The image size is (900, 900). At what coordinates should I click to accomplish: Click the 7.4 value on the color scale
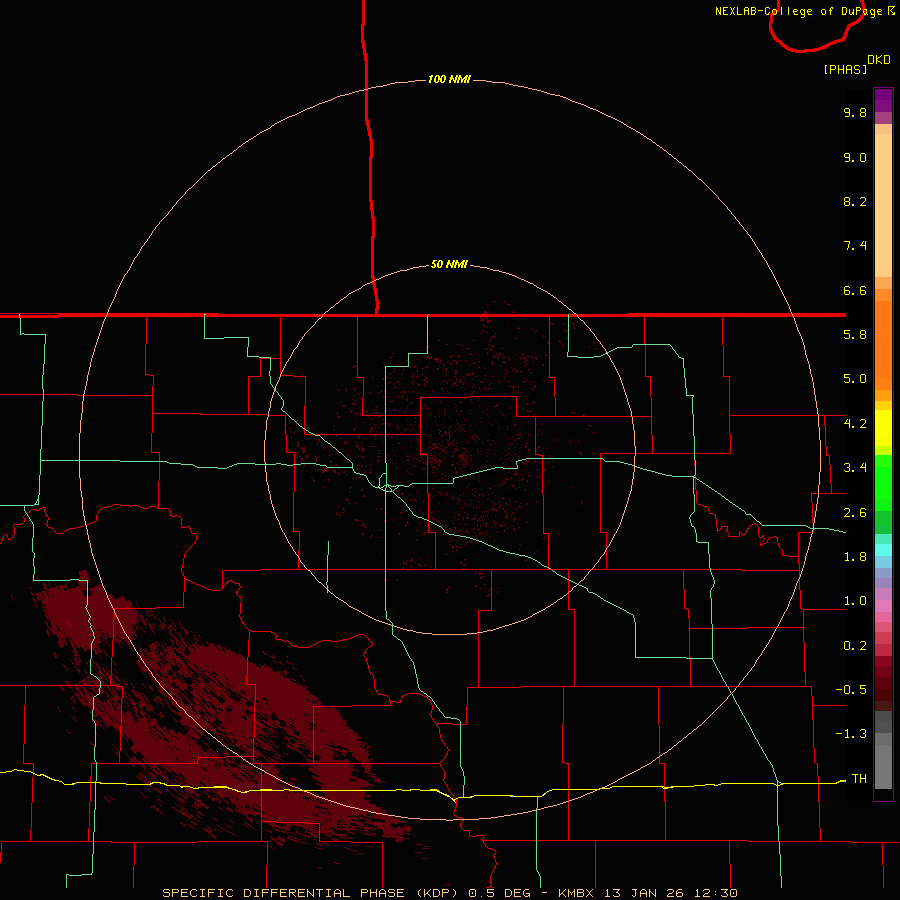(x=855, y=246)
